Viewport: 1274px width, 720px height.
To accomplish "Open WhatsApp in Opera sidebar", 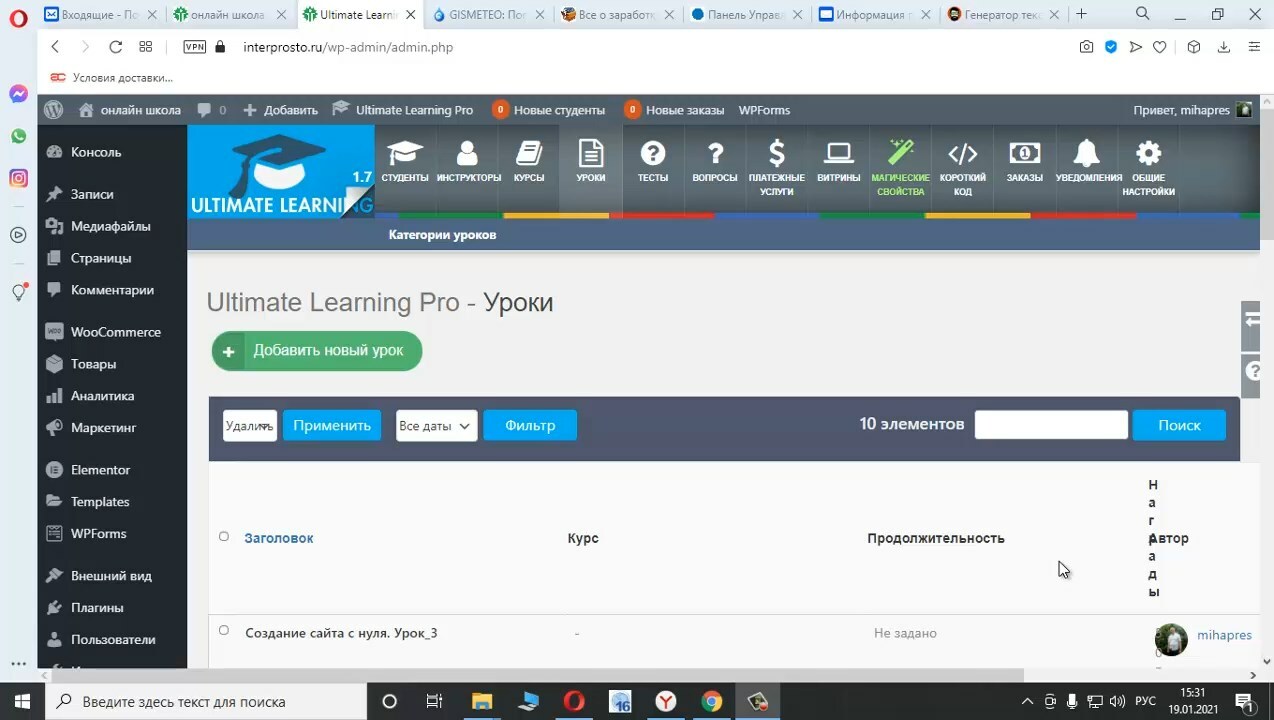I will pos(18,136).
